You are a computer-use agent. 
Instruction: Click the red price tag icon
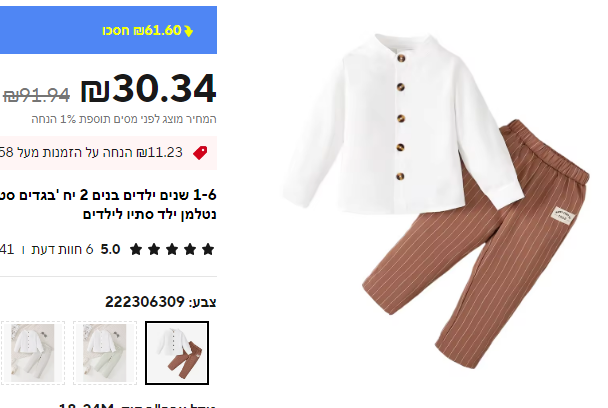point(200,153)
